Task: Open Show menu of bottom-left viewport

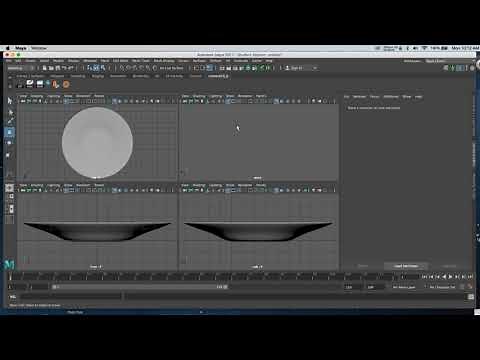Action: (x=68, y=185)
